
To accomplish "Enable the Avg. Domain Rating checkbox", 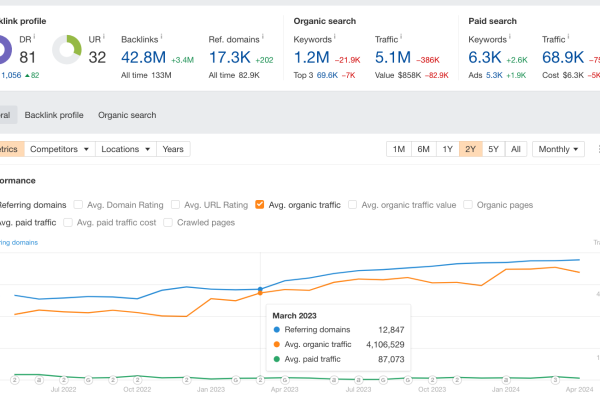I will pyautogui.click(x=78, y=205).
